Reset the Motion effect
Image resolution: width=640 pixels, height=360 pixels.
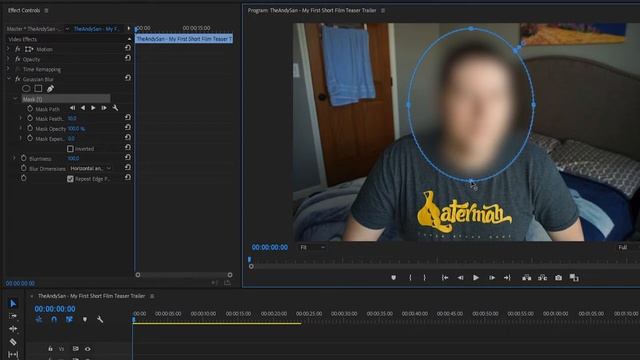coord(128,48)
